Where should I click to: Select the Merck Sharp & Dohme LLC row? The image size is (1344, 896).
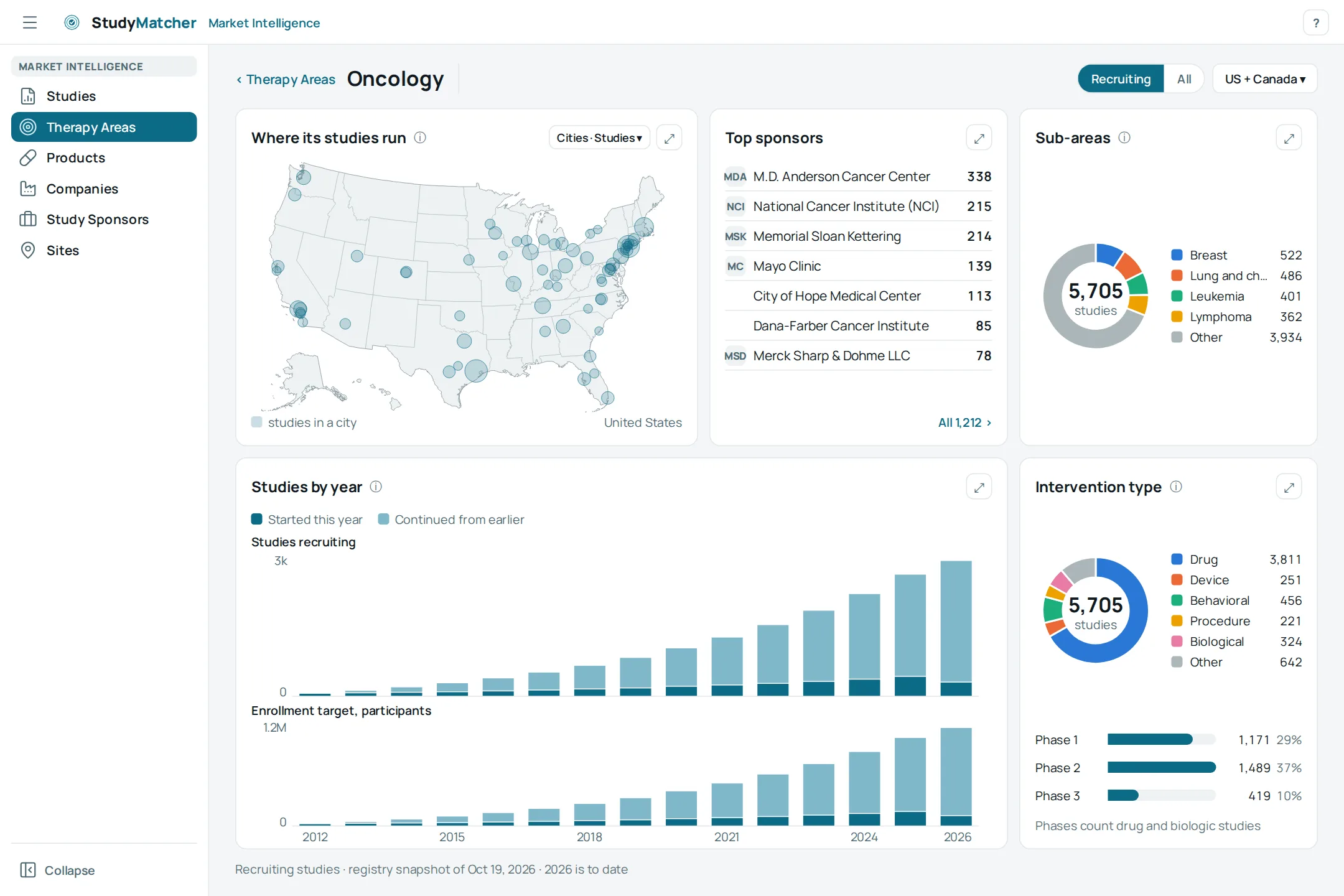[858, 356]
